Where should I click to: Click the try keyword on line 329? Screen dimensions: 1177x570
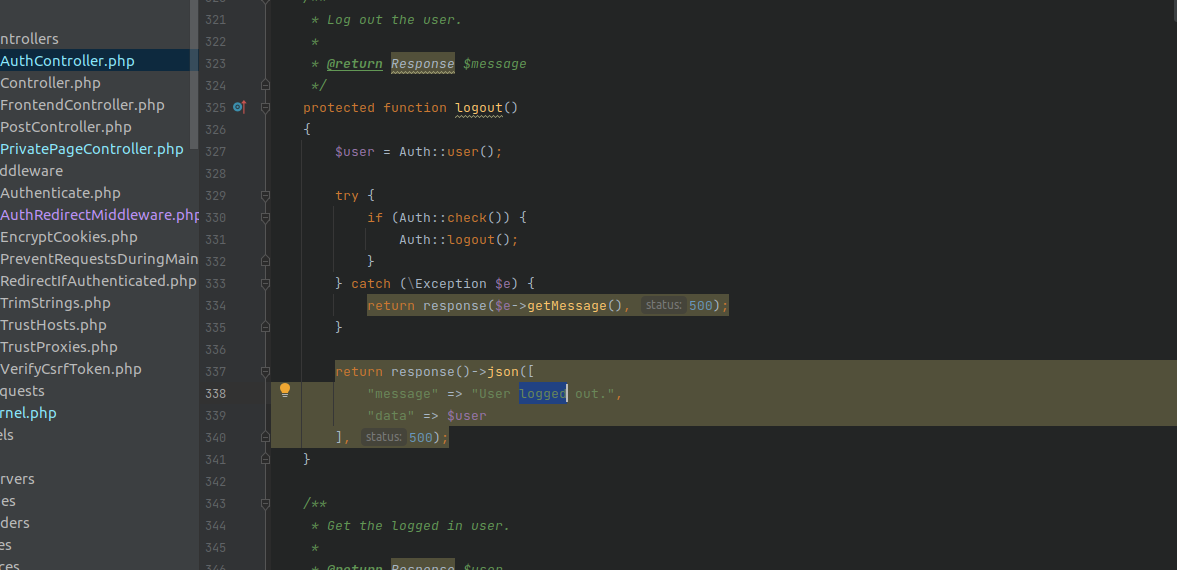point(347,195)
